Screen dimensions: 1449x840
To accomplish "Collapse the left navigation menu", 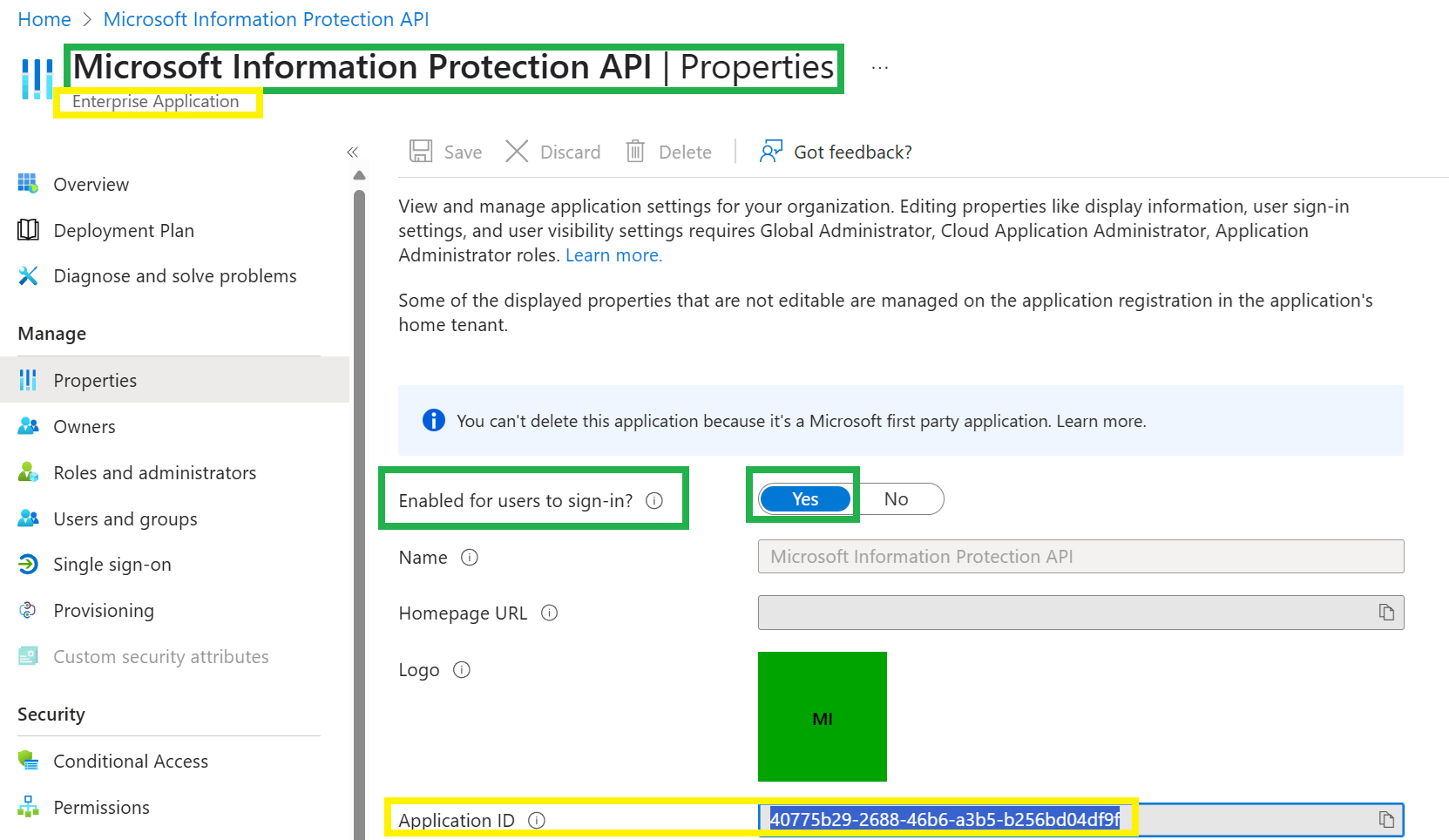I will (352, 152).
